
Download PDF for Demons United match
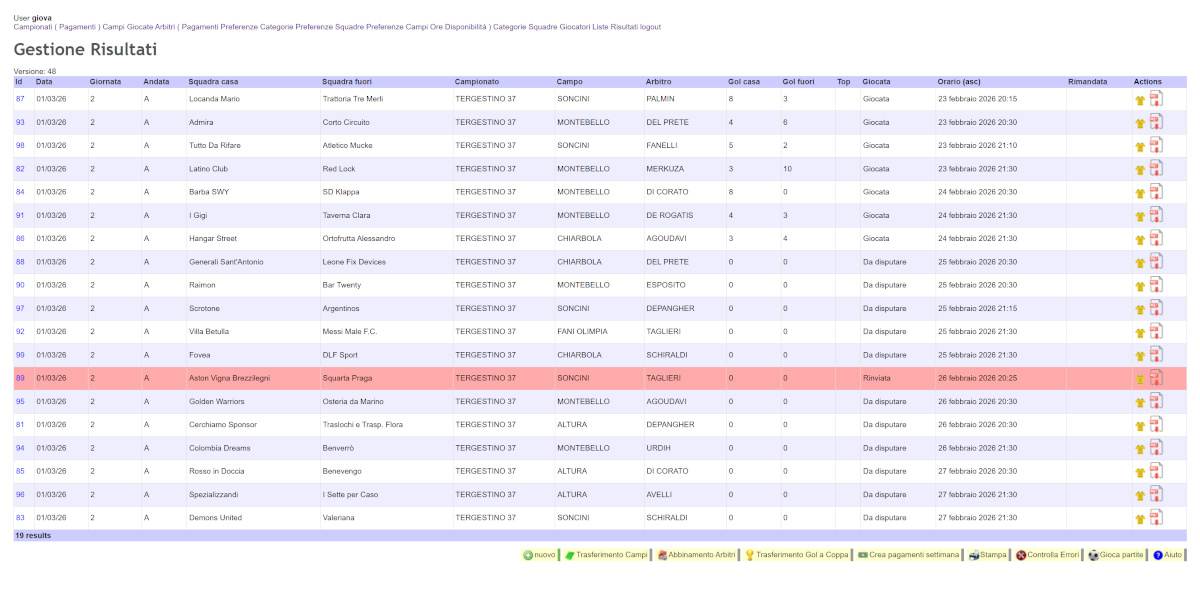1156,517
